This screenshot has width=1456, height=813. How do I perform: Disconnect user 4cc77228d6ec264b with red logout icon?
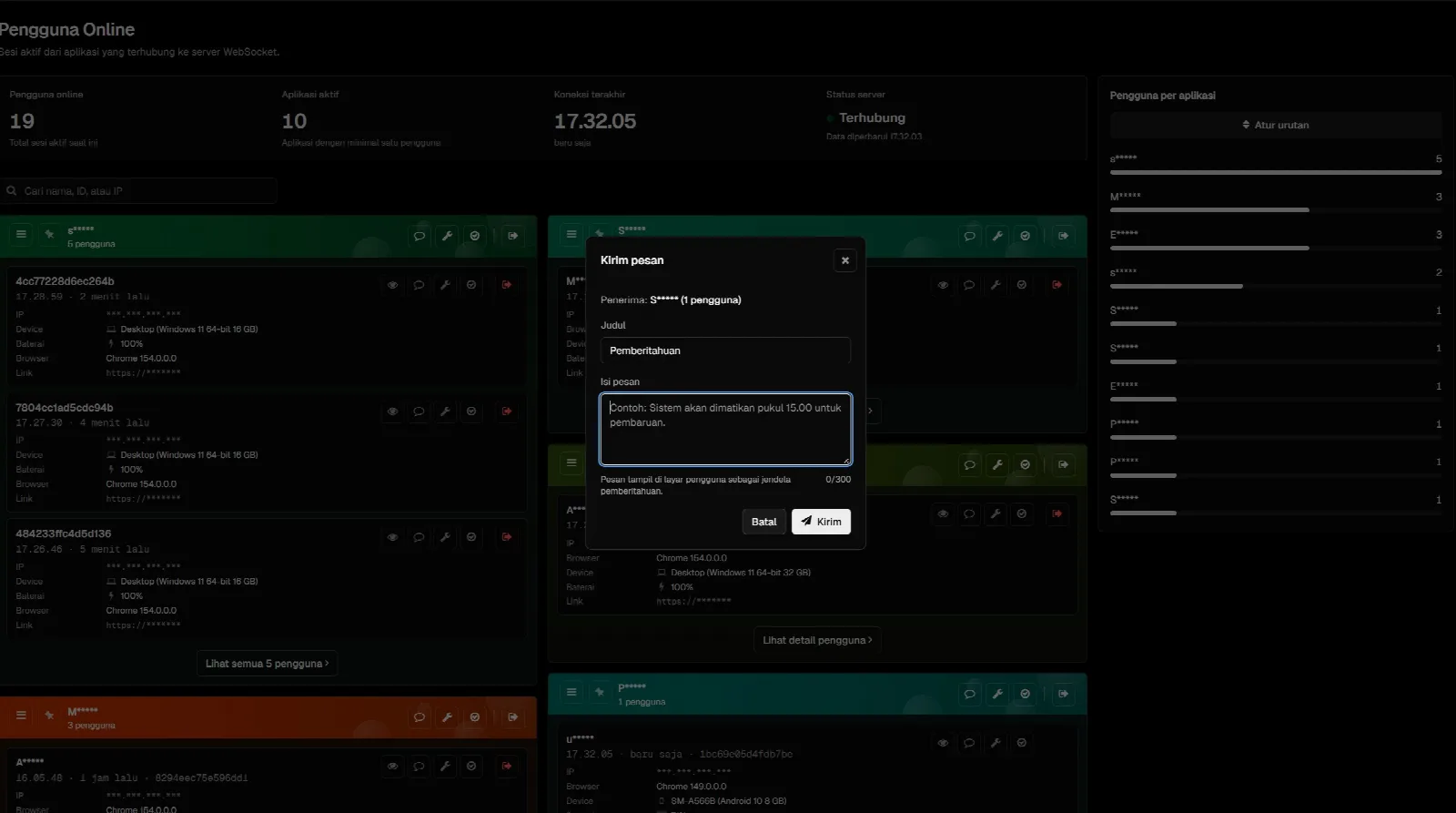click(x=507, y=285)
